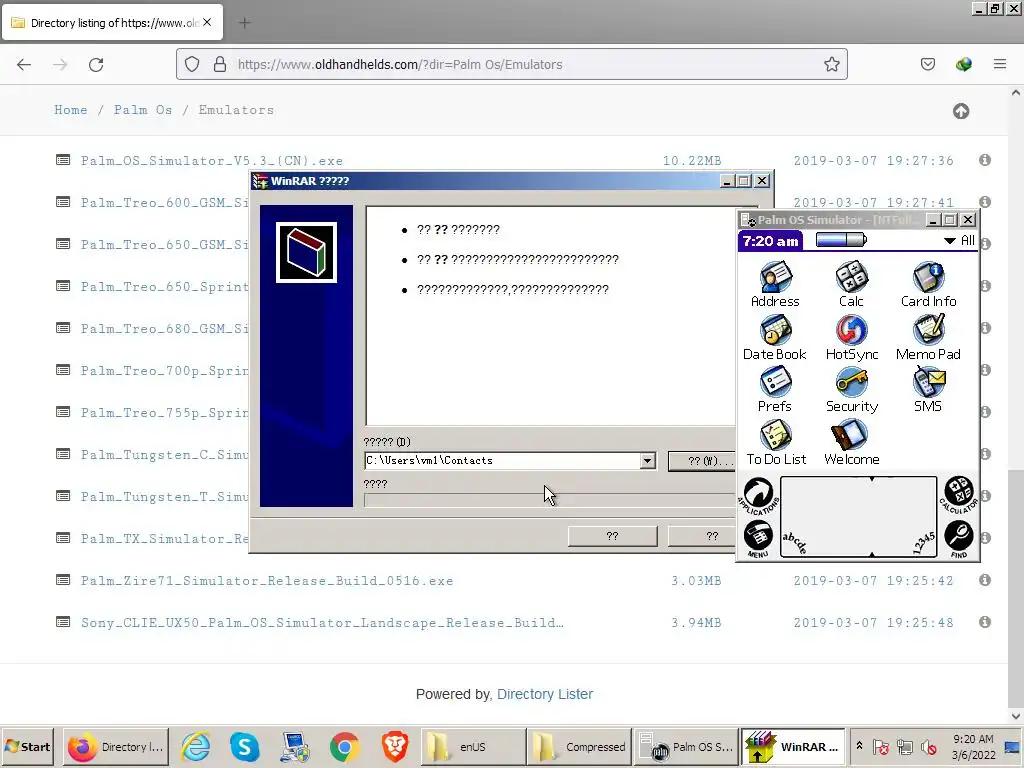Launch the SMS app in Palm simulator
This screenshot has height=768, width=1024.
coord(928,389)
